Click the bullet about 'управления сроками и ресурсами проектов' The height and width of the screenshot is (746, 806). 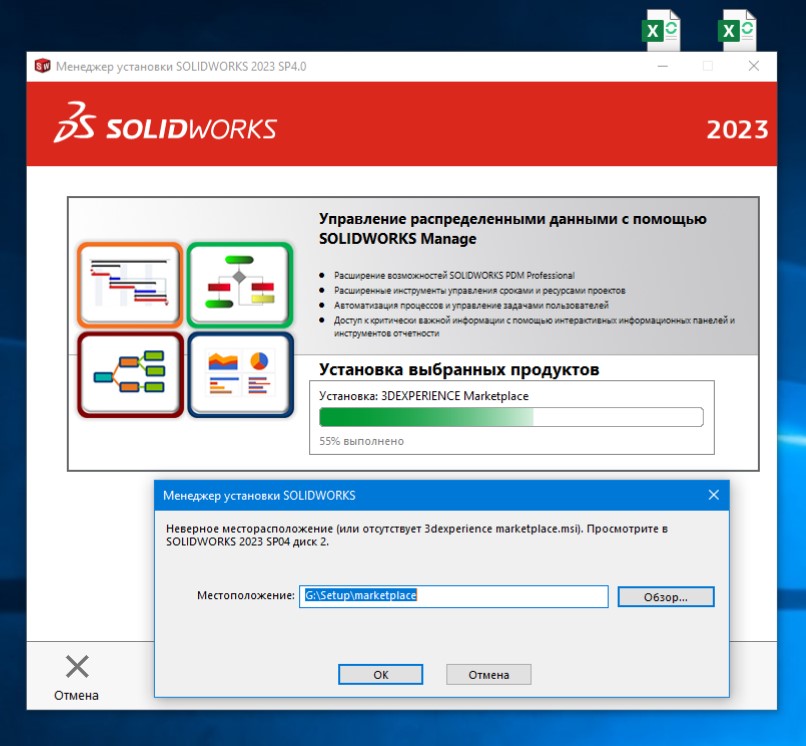pos(479,290)
